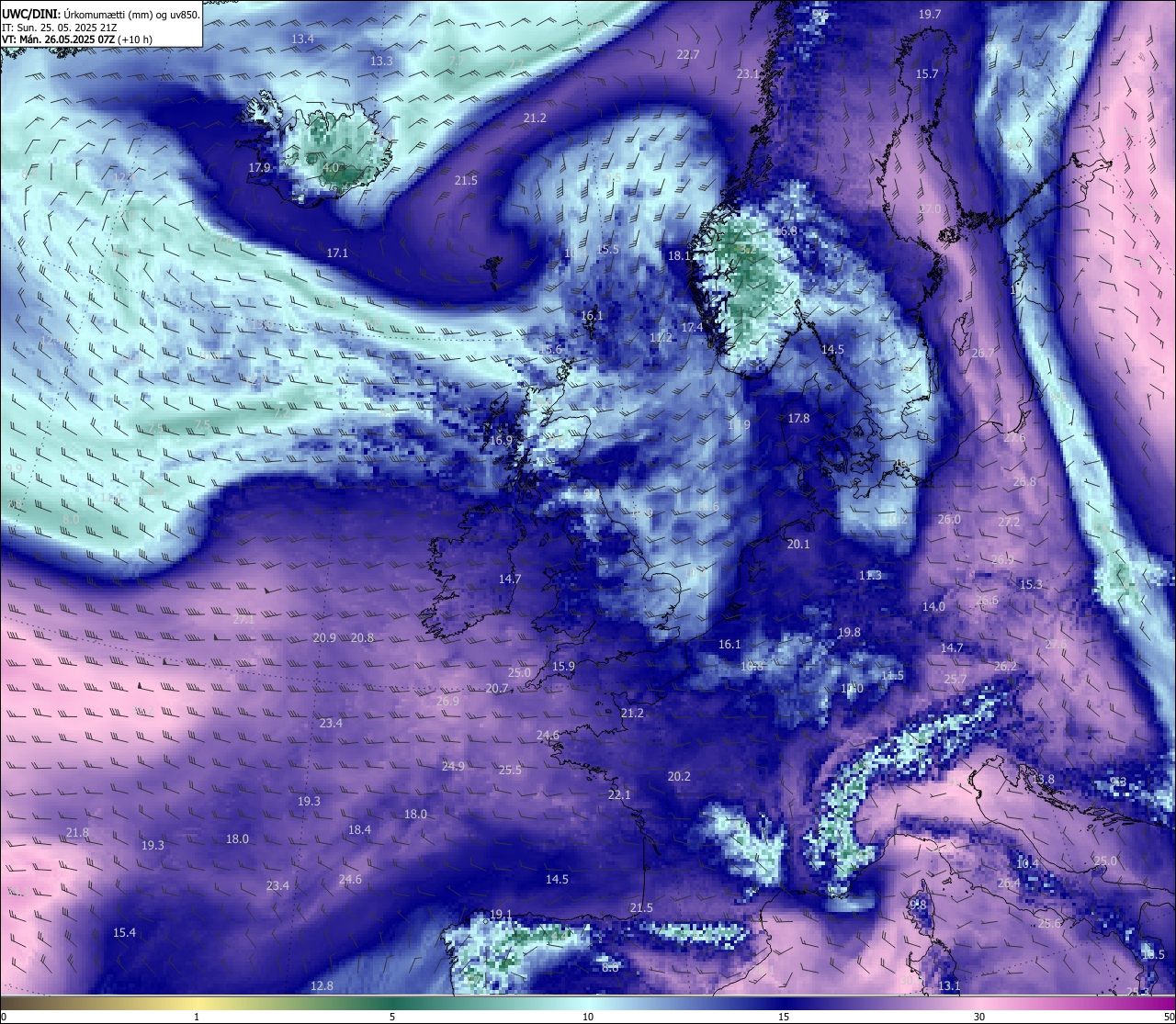Click the 10 tick label on the color scale
This screenshot has height=1024, width=1176.
(588, 1017)
